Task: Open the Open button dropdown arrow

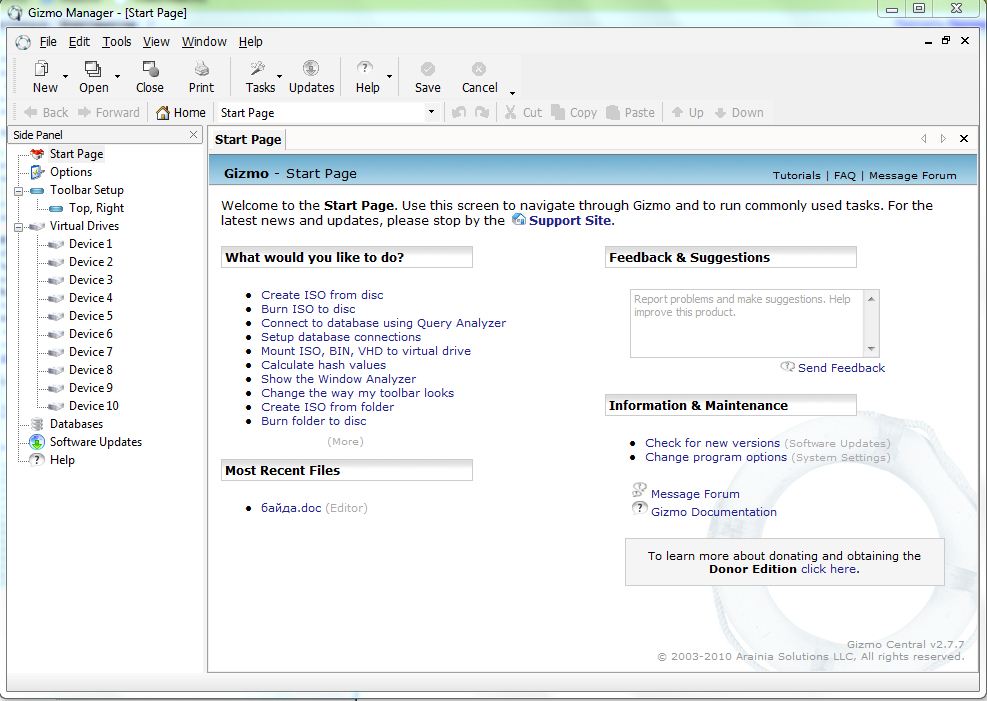Action: [x=117, y=77]
